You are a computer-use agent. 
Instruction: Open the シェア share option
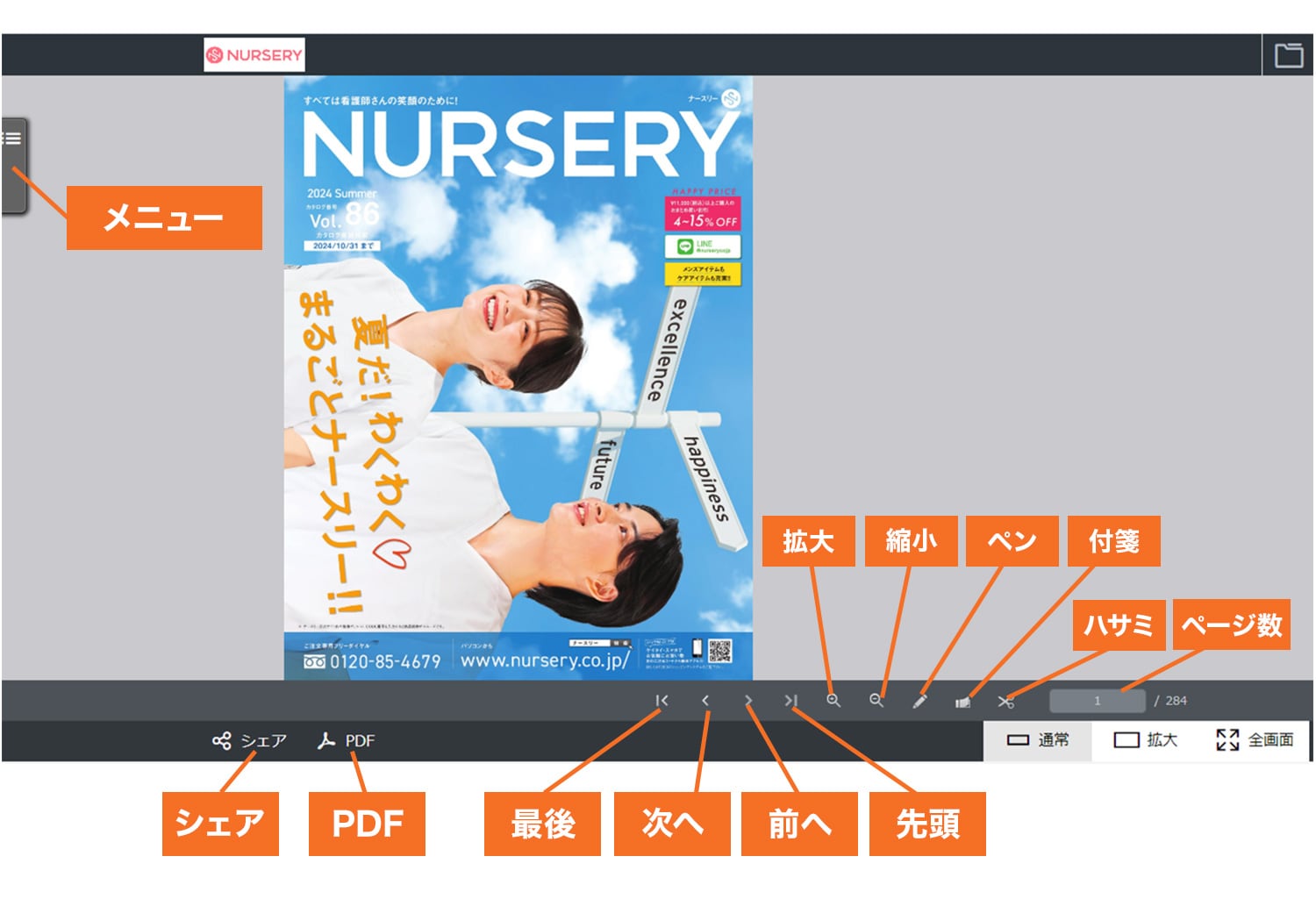[249, 740]
